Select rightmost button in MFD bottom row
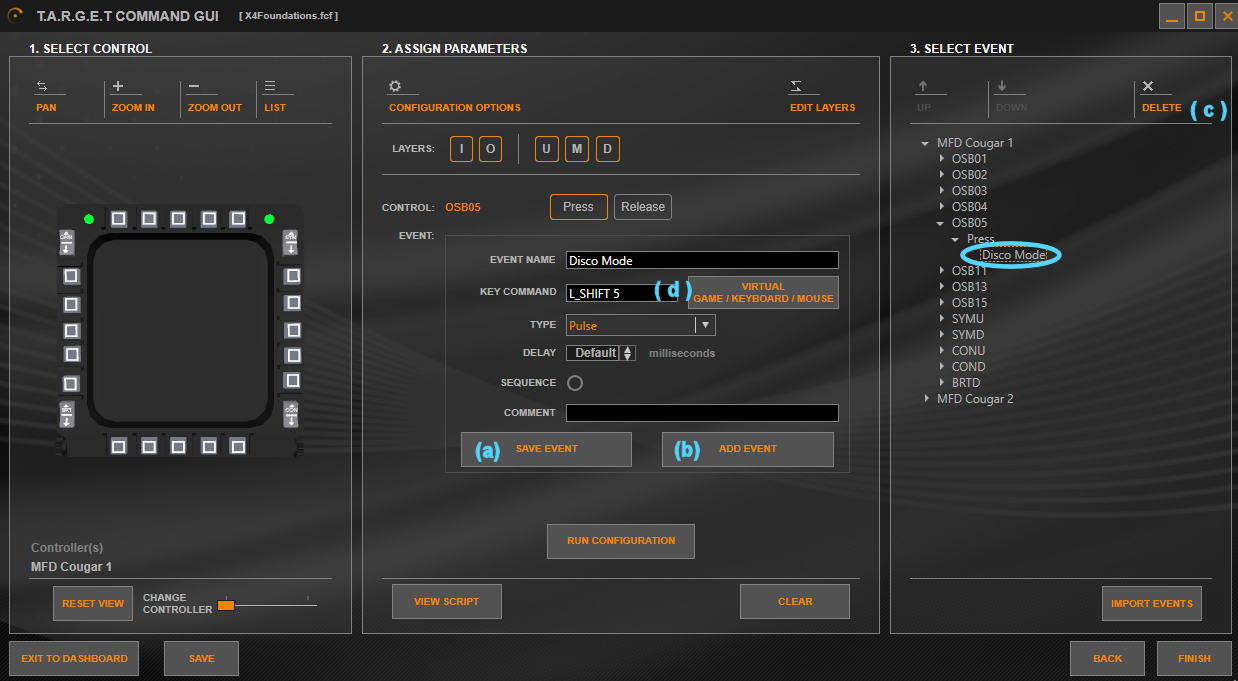 click(238, 446)
